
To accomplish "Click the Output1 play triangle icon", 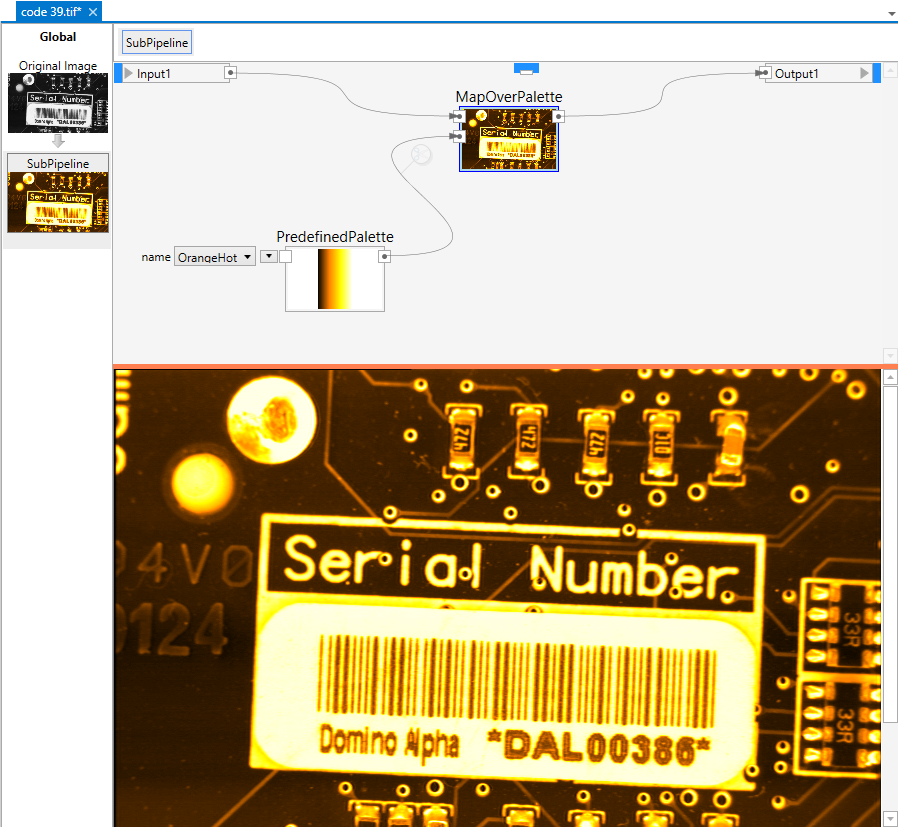I will 864,73.
